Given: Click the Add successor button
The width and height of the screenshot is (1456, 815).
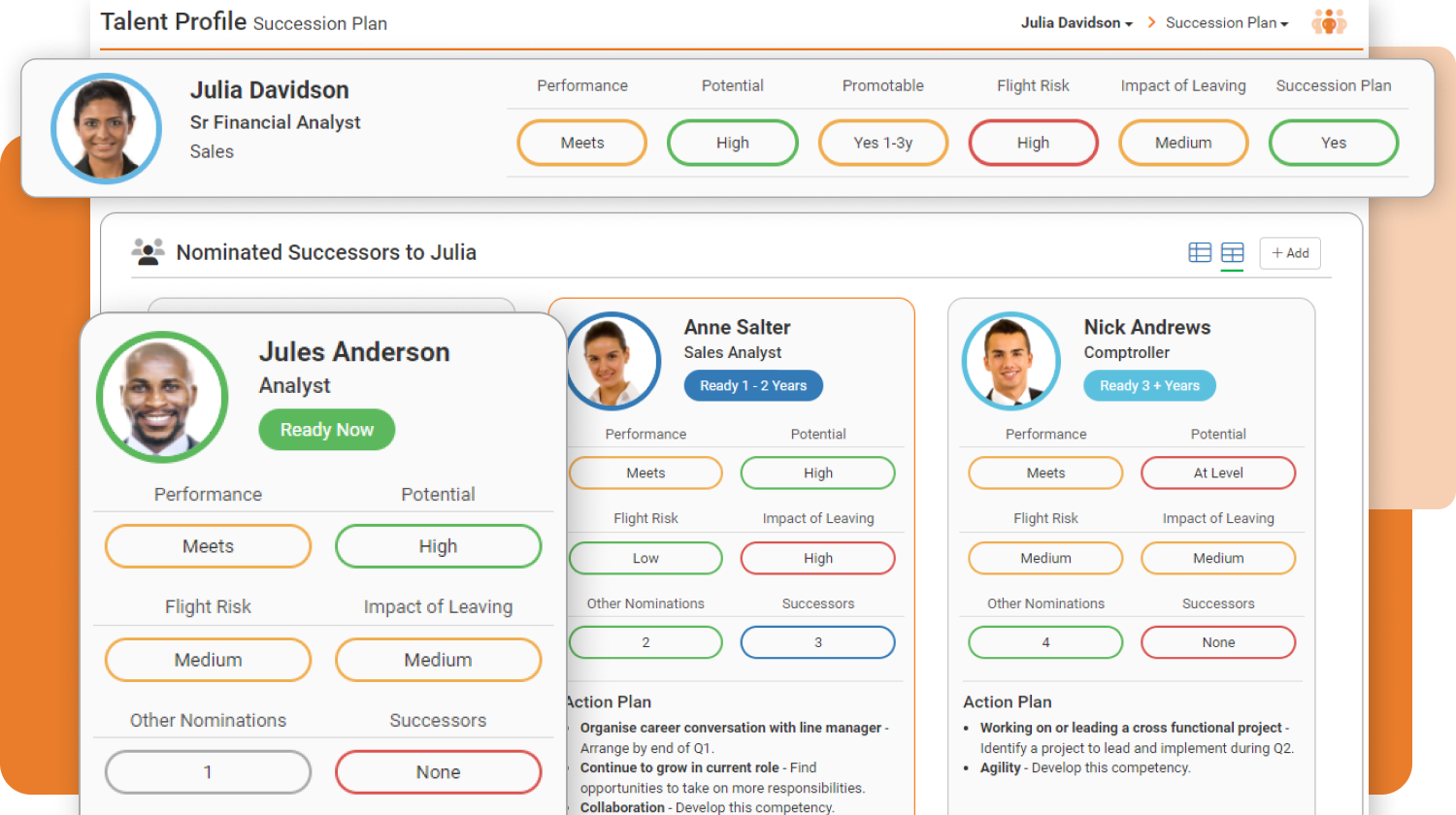Looking at the screenshot, I should click(1290, 253).
